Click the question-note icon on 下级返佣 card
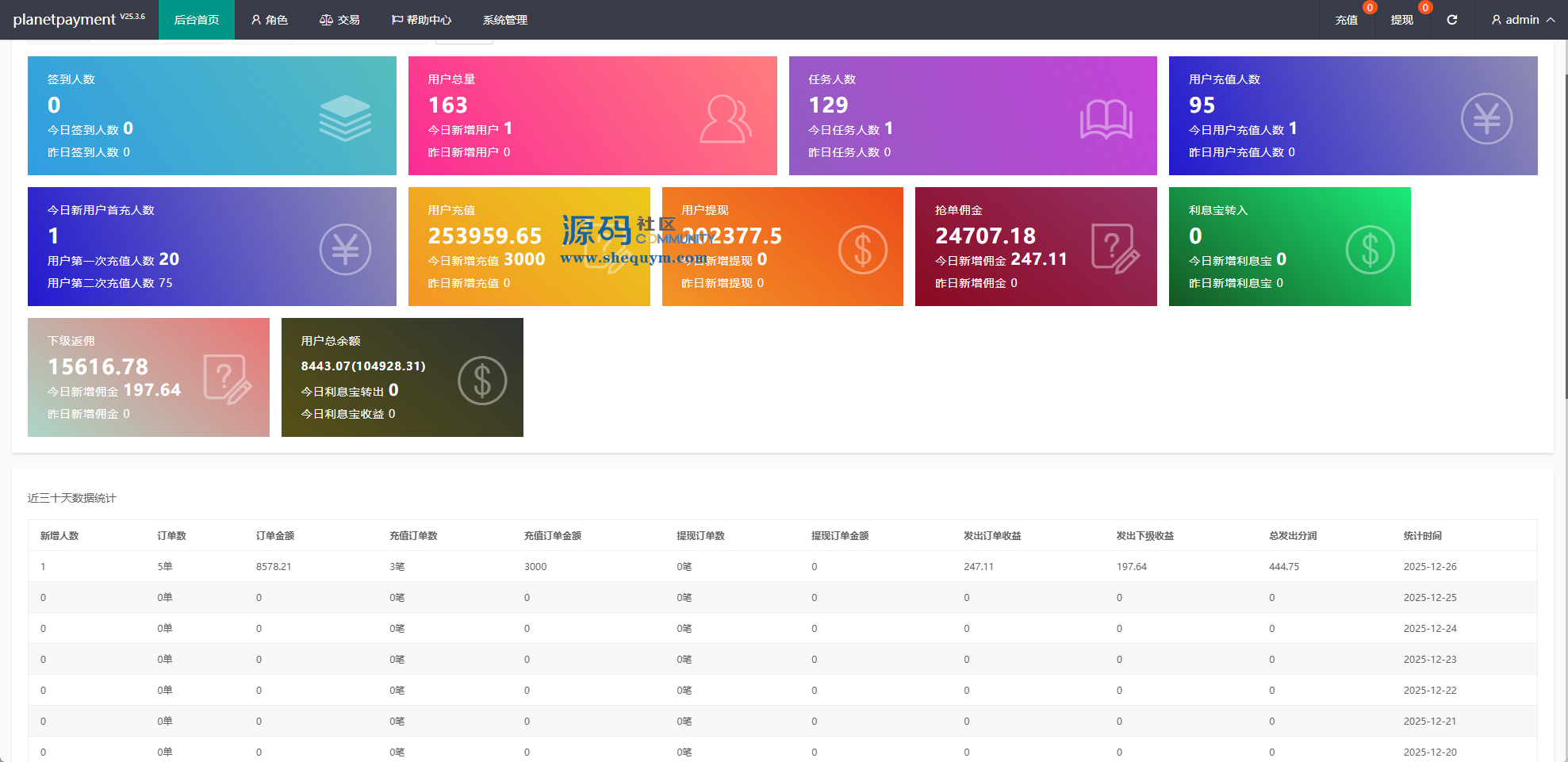 pos(228,380)
